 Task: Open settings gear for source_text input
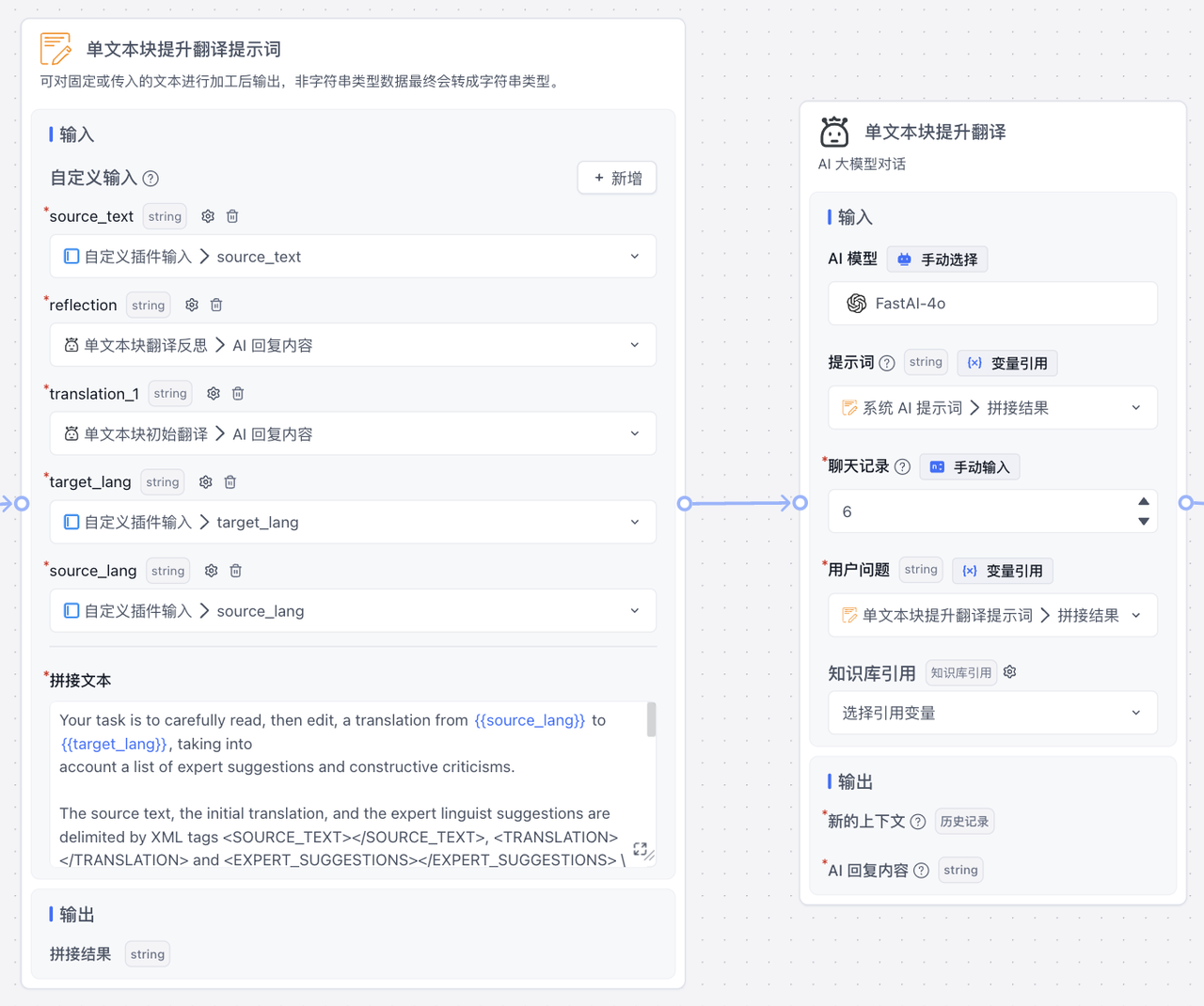[x=208, y=216]
